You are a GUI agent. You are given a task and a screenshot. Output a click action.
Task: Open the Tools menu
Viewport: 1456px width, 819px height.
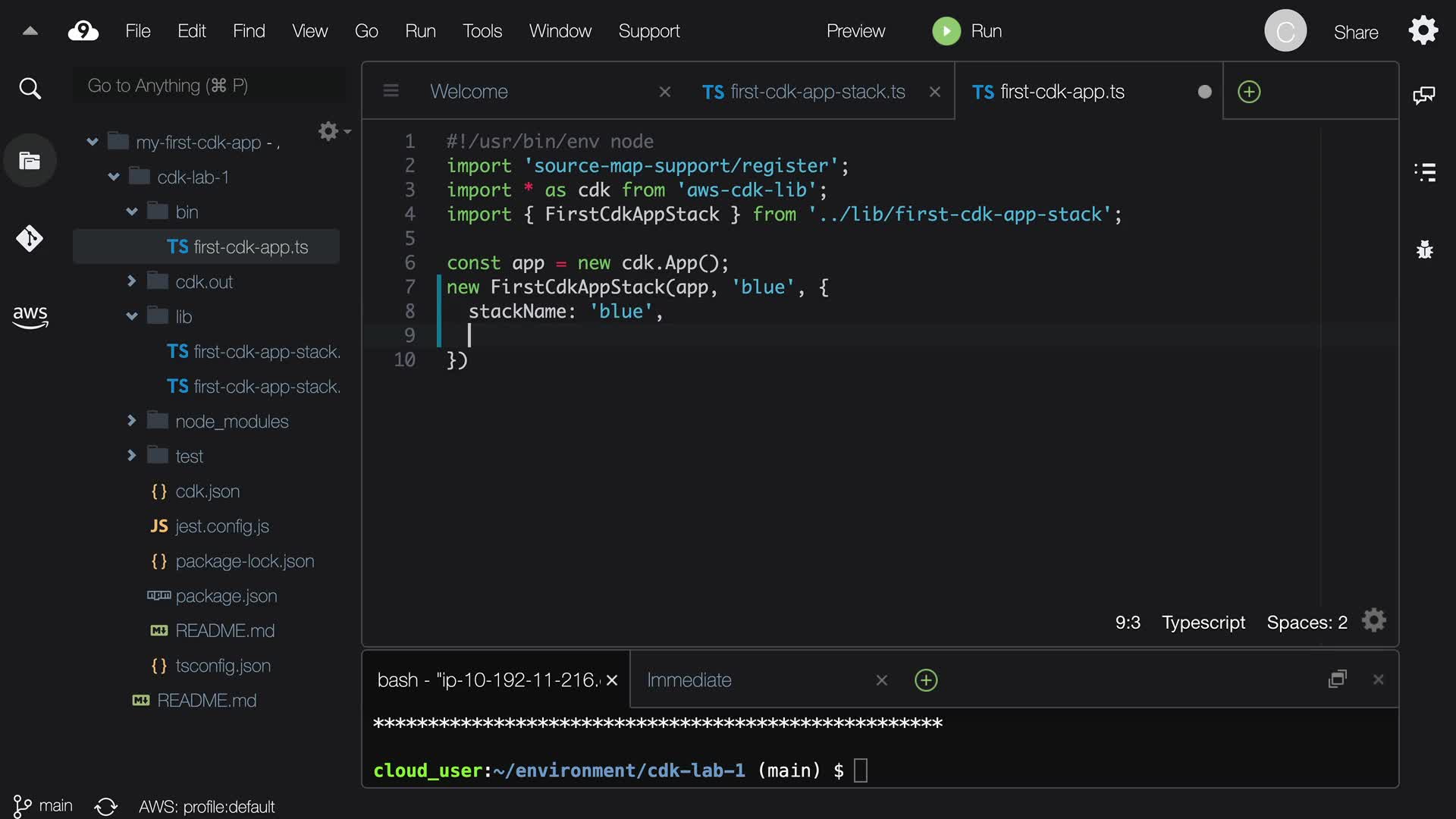(482, 31)
